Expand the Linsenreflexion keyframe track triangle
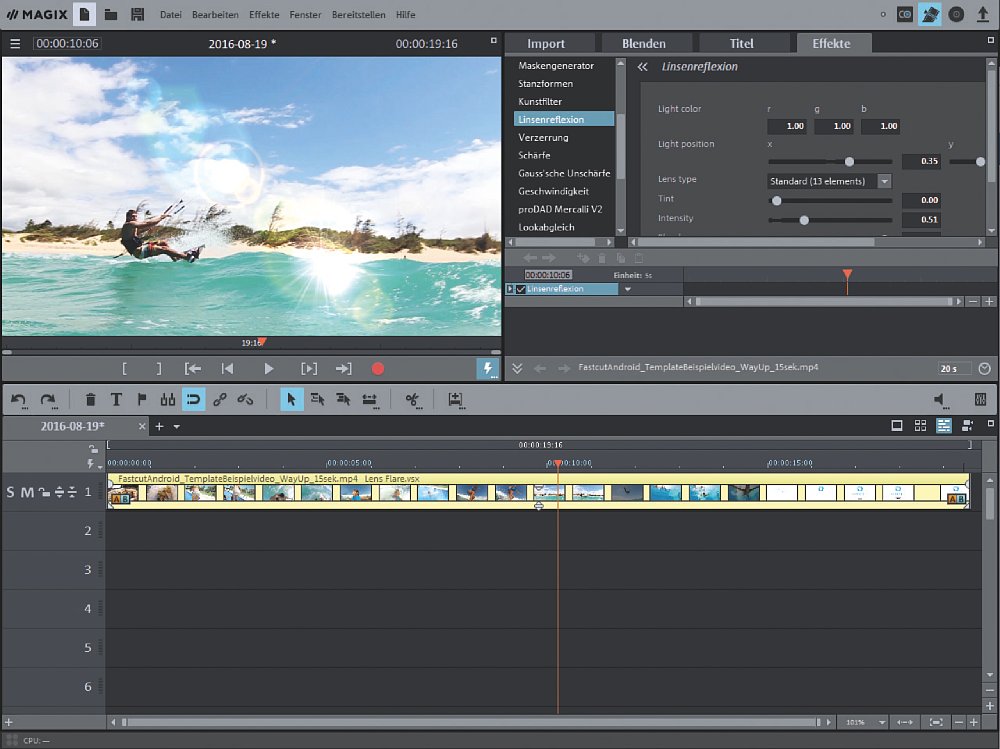 (x=510, y=289)
